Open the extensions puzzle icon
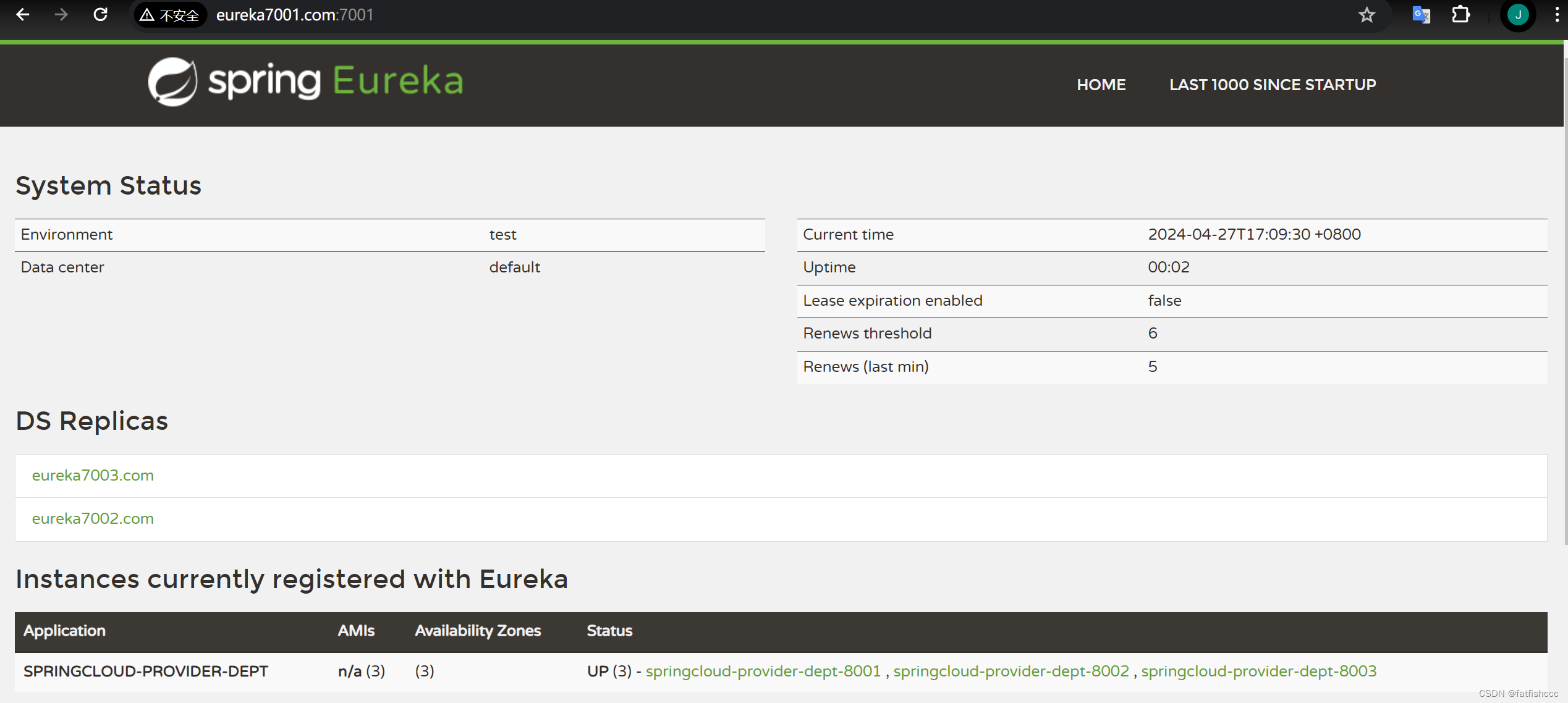Viewport: 1568px width, 703px height. 1460,15
